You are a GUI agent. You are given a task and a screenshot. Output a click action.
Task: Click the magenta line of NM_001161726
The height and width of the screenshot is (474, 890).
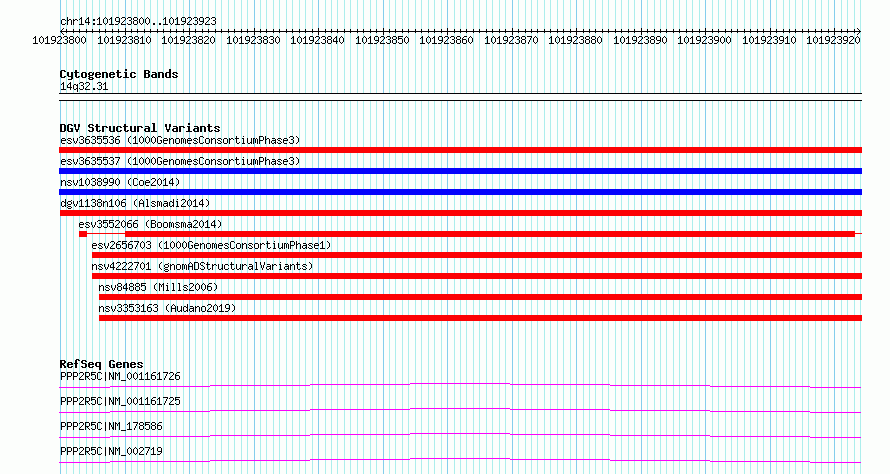tap(460, 385)
